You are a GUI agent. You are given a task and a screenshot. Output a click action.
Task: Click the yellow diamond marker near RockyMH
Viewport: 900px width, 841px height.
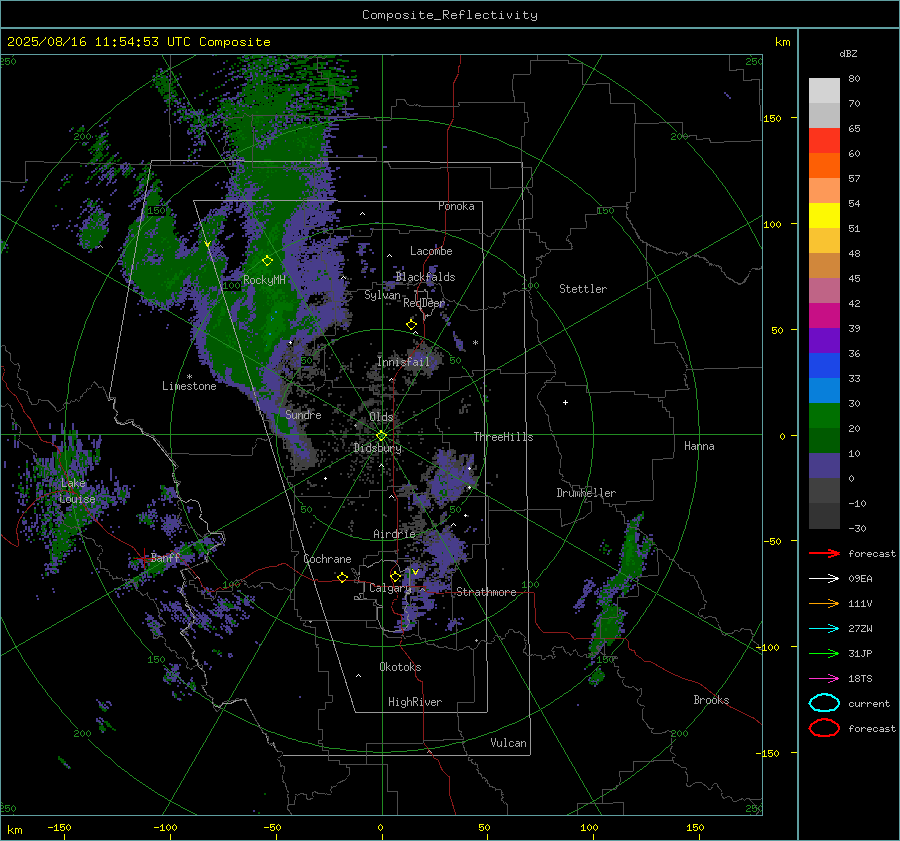point(267,261)
